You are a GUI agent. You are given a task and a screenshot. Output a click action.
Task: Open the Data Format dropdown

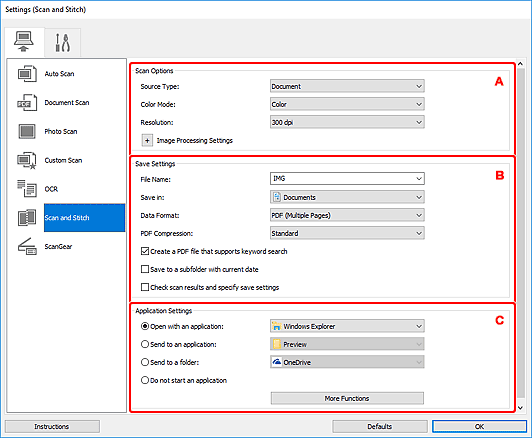tap(347, 215)
